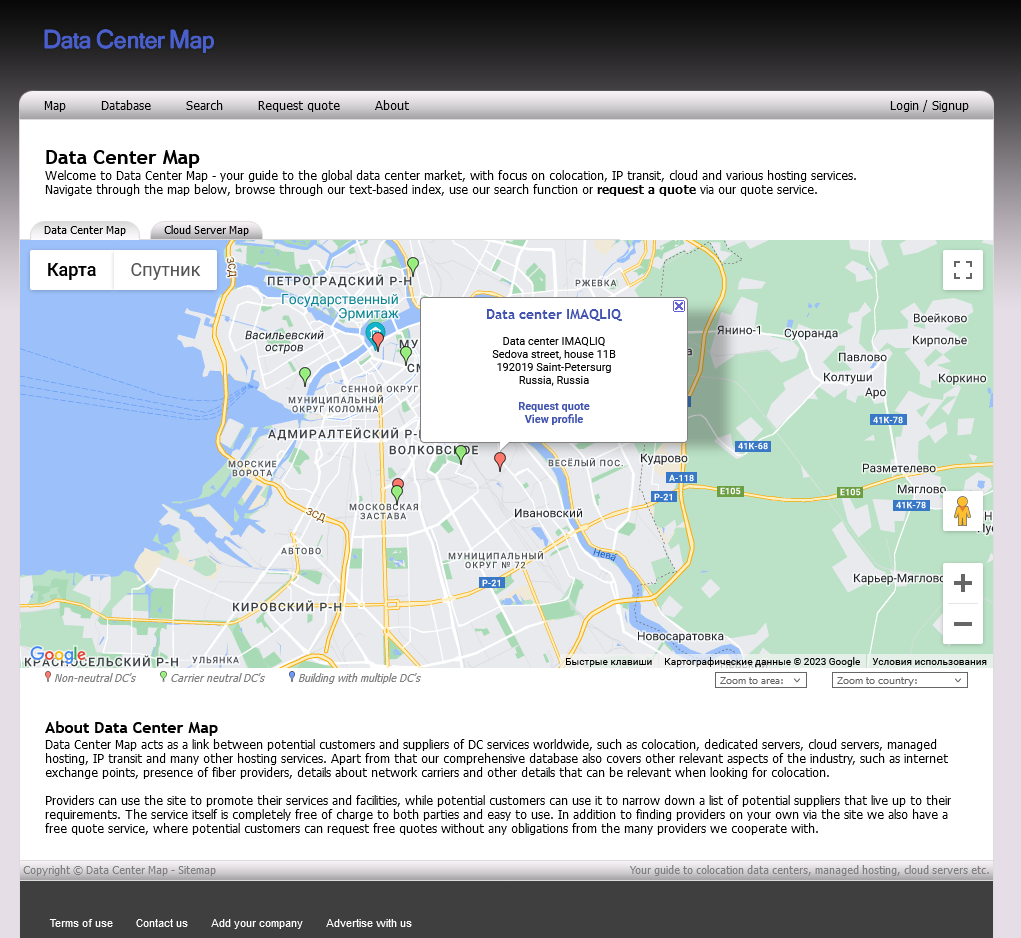Click the Кировский р-н label on the map
The width and height of the screenshot is (1021, 938).
[x=287, y=607]
